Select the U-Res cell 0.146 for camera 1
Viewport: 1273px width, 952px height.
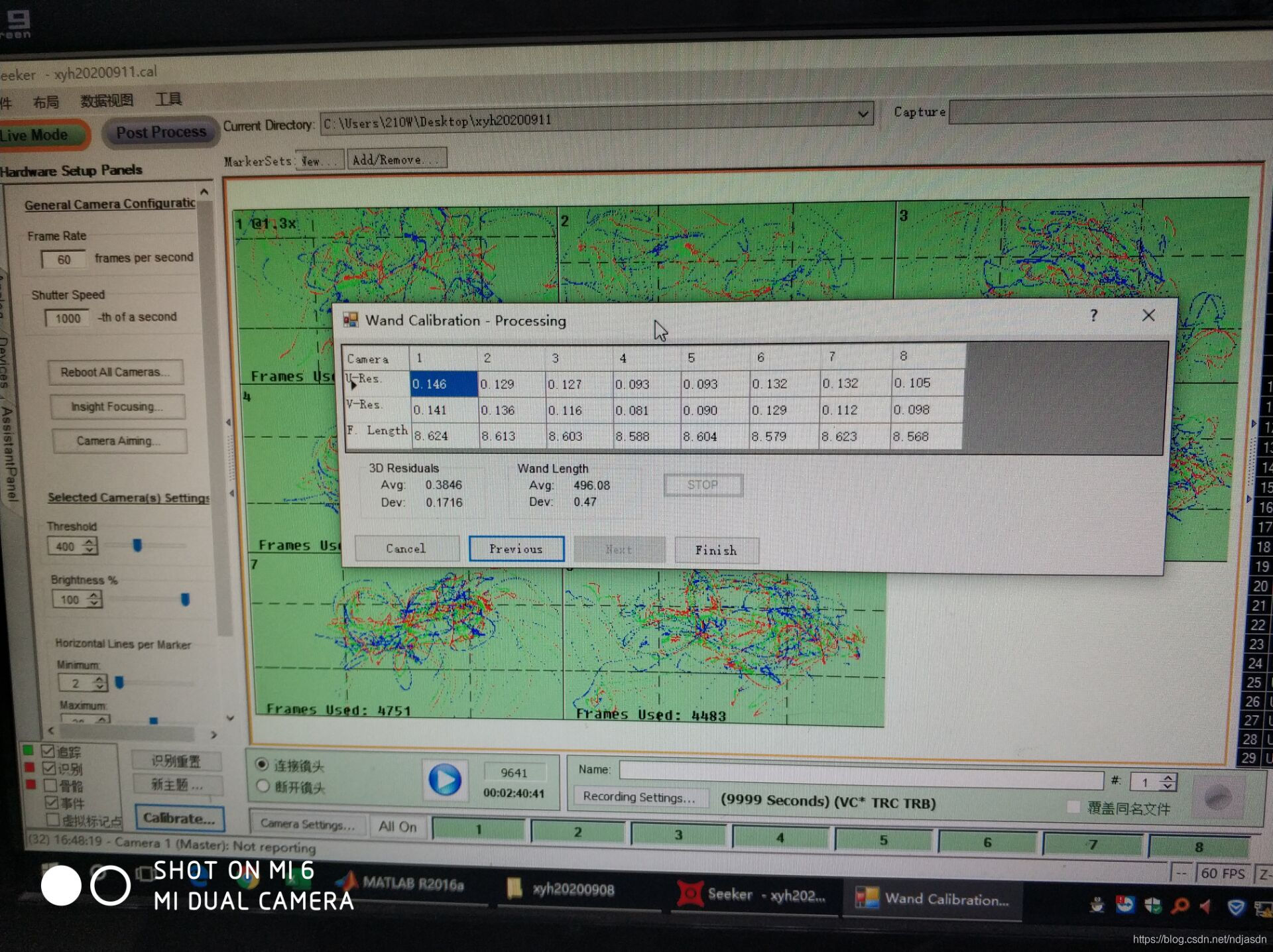click(x=444, y=384)
